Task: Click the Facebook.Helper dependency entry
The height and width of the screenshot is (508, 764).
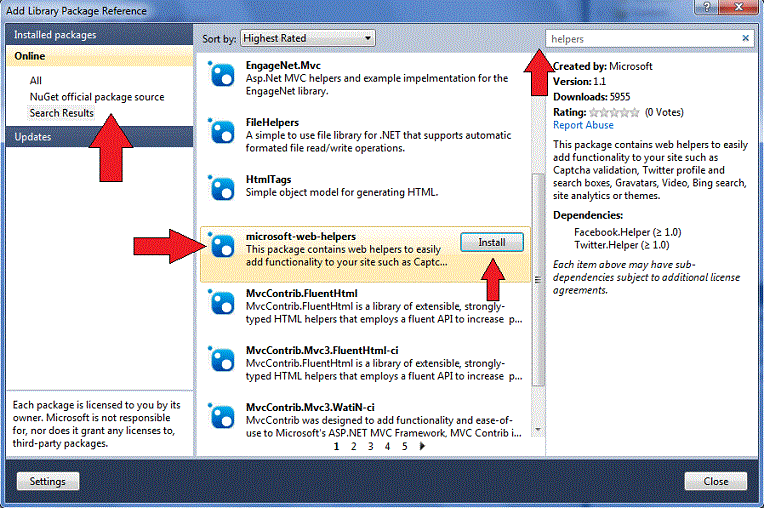Action: tap(628, 232)
